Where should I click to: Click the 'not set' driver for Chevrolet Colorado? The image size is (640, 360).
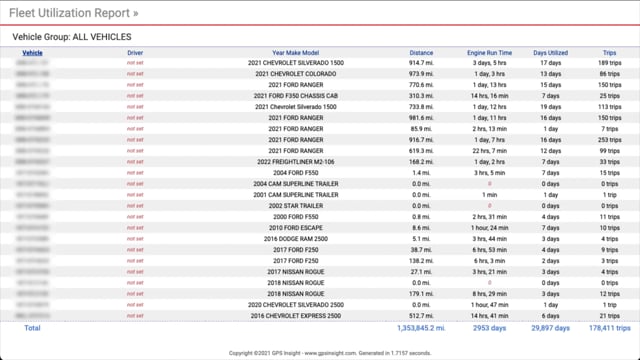click(135, 74)
